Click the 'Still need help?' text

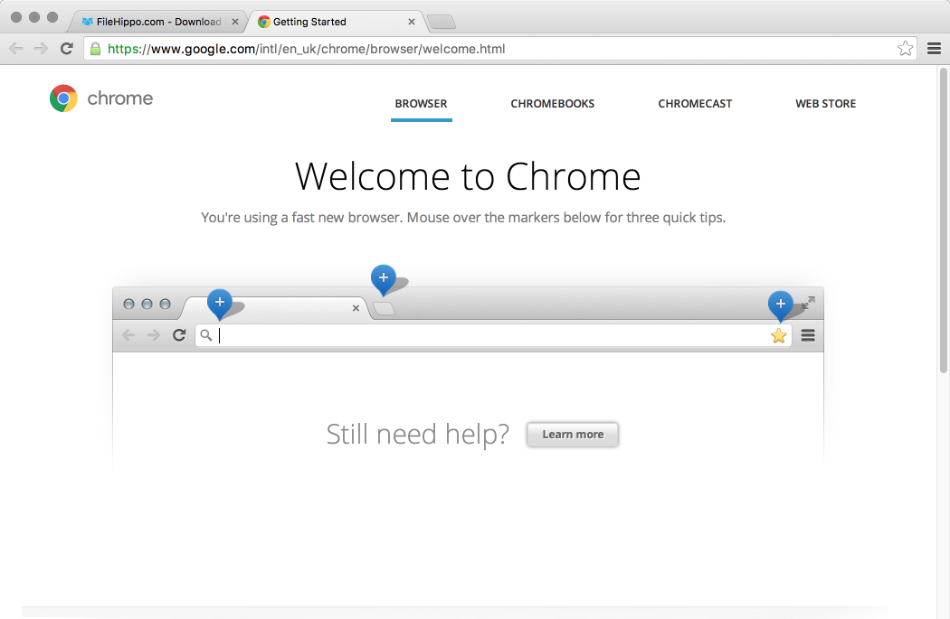pyautogui.click(x=417, y=434)
